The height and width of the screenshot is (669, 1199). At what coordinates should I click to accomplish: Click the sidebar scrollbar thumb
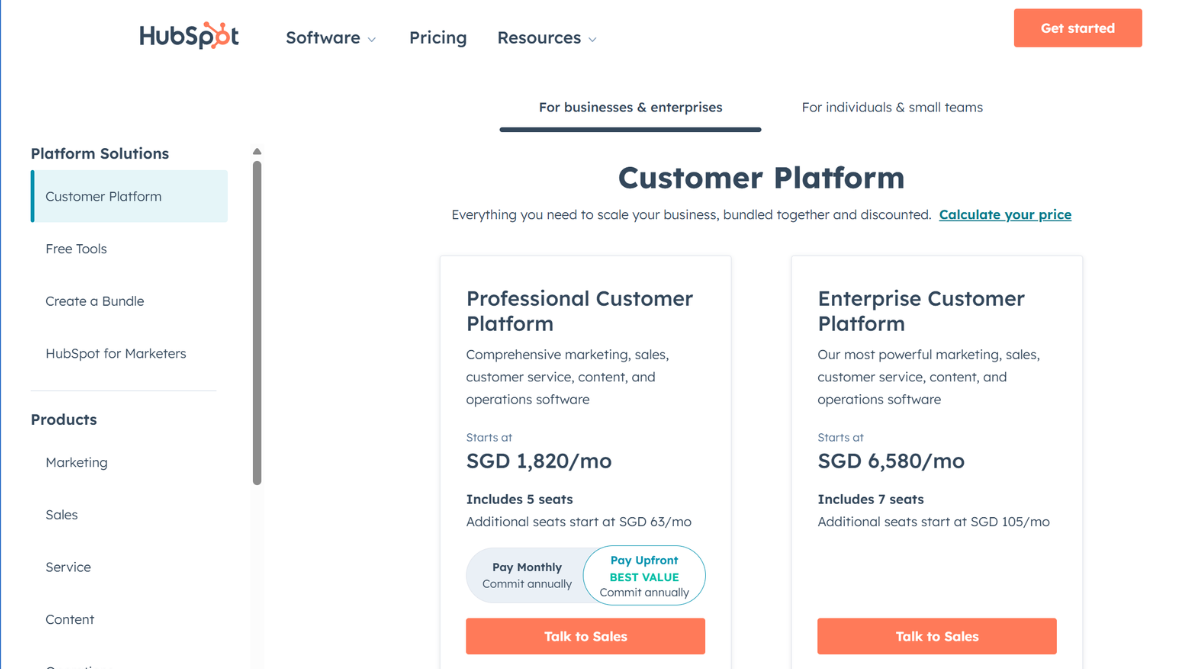coord(257,323)
